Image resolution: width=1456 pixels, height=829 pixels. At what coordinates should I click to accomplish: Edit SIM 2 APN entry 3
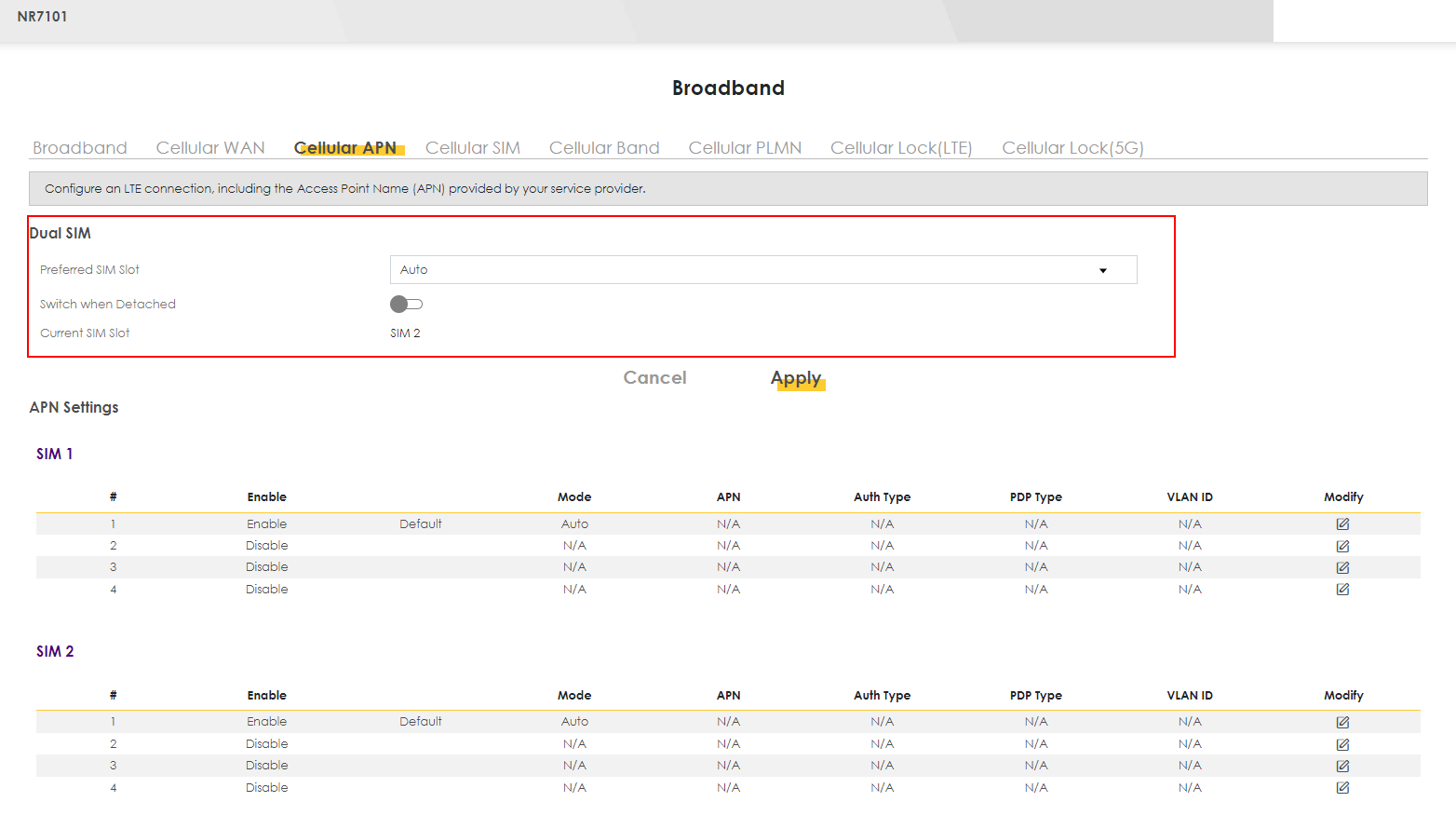(1342, 766)
